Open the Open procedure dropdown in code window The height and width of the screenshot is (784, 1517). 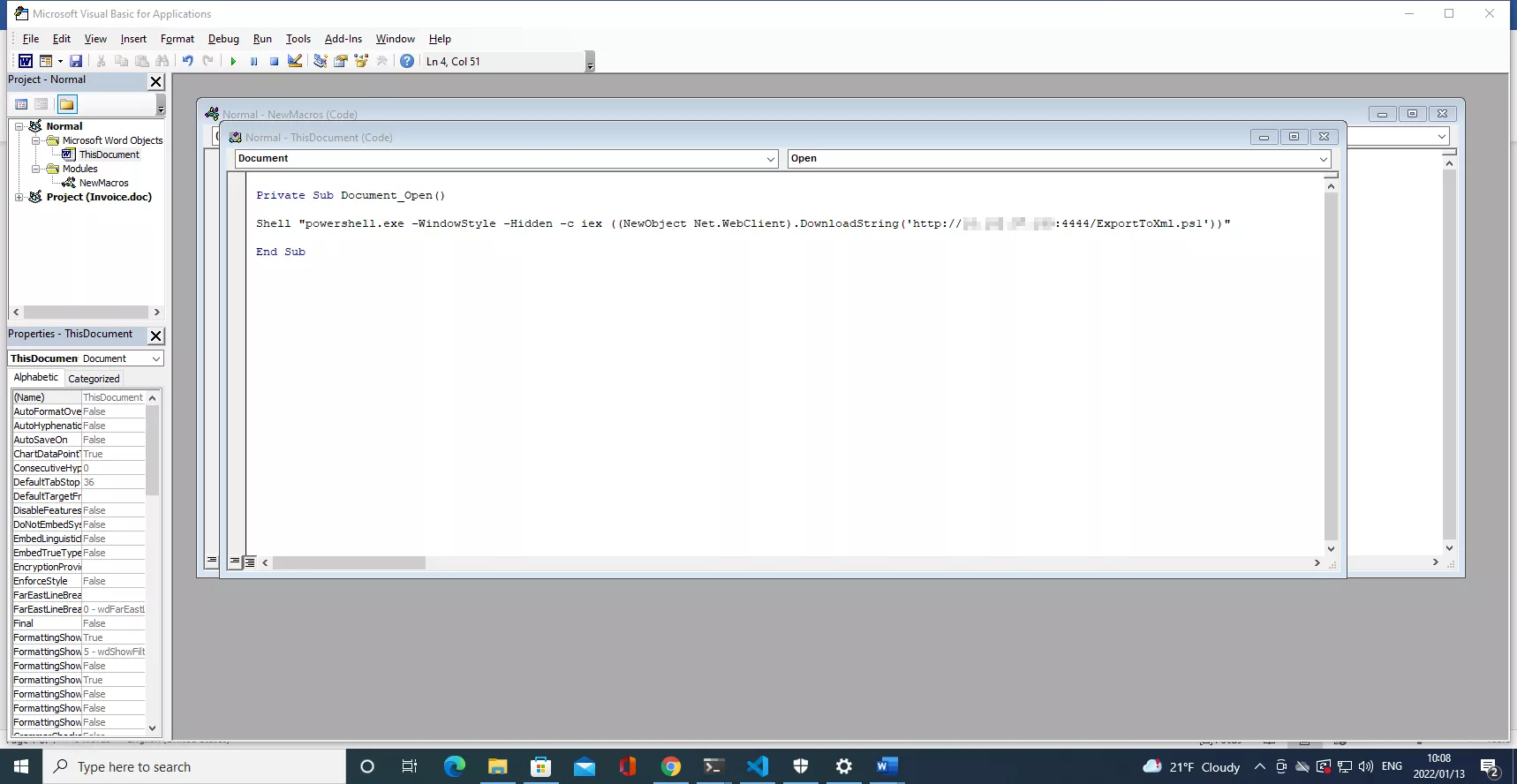(1323, 159)
